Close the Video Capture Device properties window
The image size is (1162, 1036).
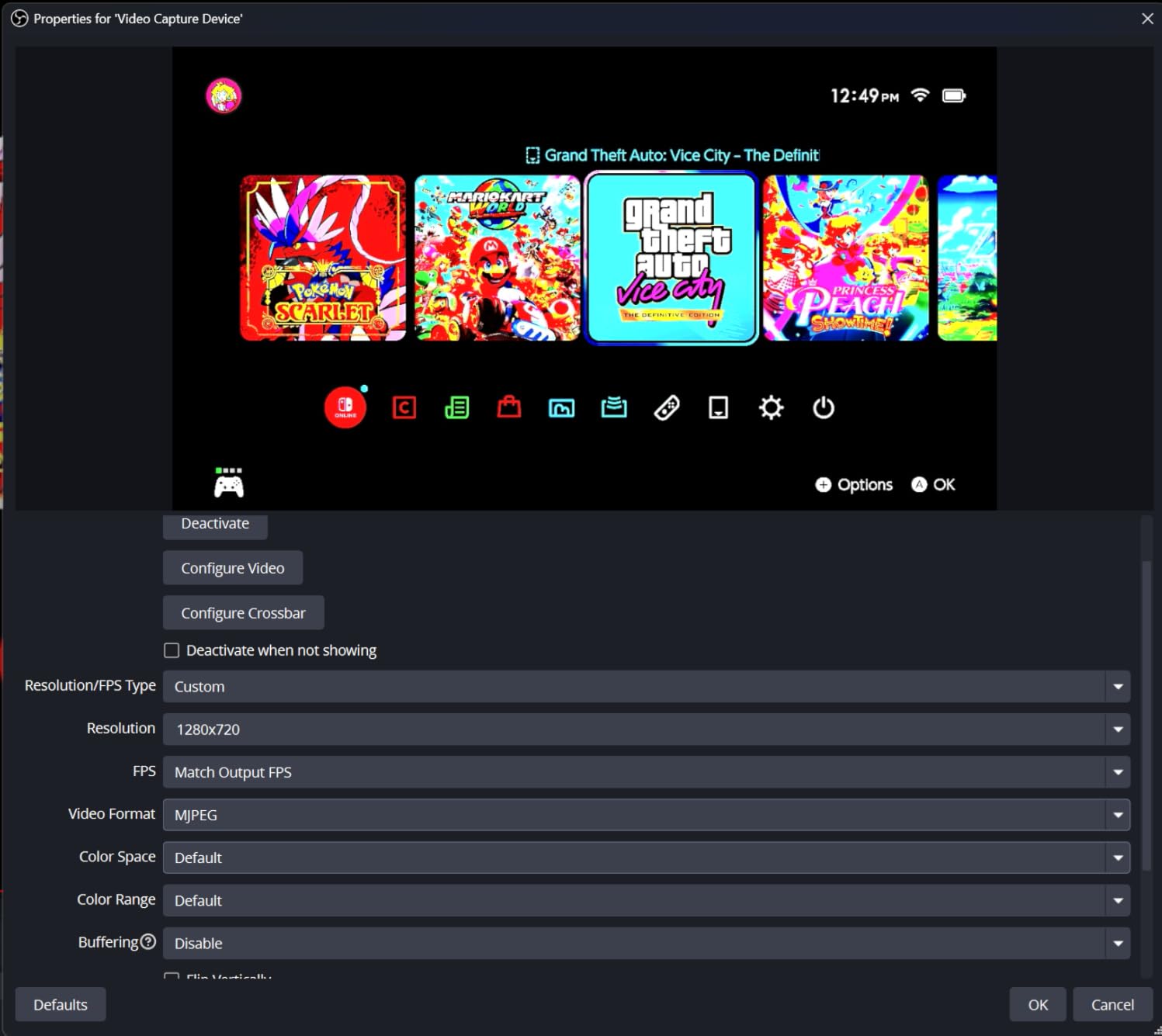point(1147,19)
